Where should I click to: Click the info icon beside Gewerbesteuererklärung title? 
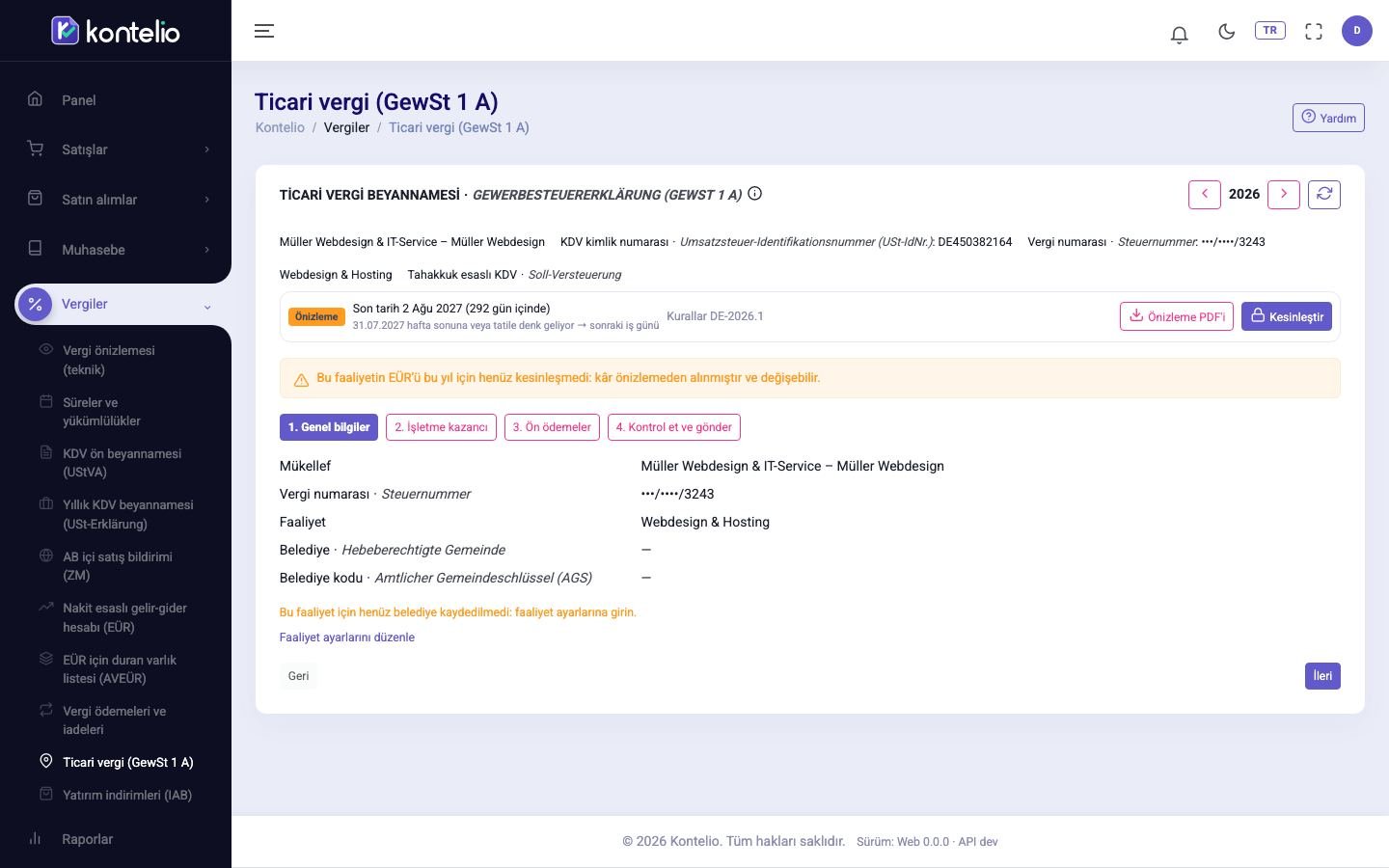(755, 194)
